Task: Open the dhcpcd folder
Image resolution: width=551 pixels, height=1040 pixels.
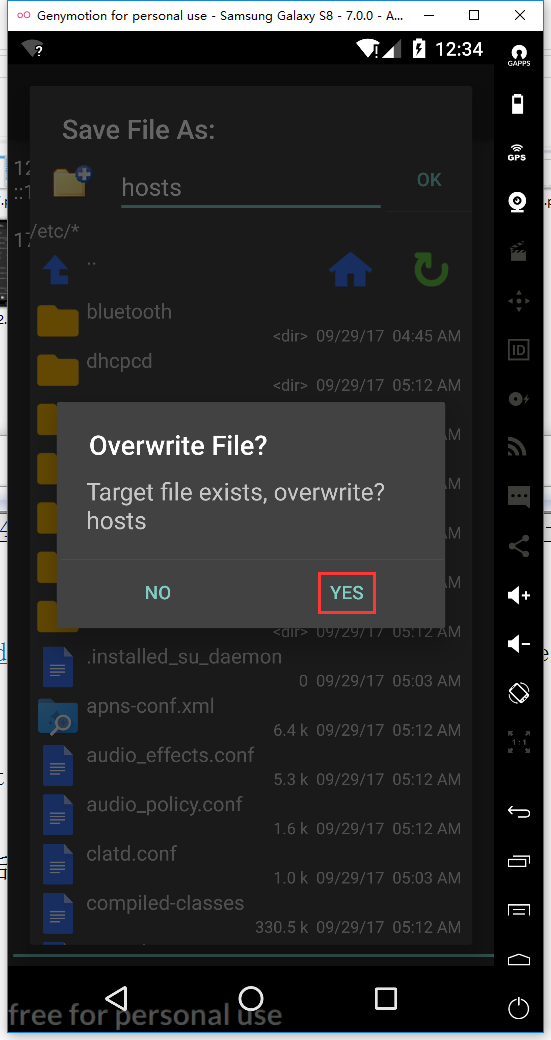Action: [x=251, y=371]
